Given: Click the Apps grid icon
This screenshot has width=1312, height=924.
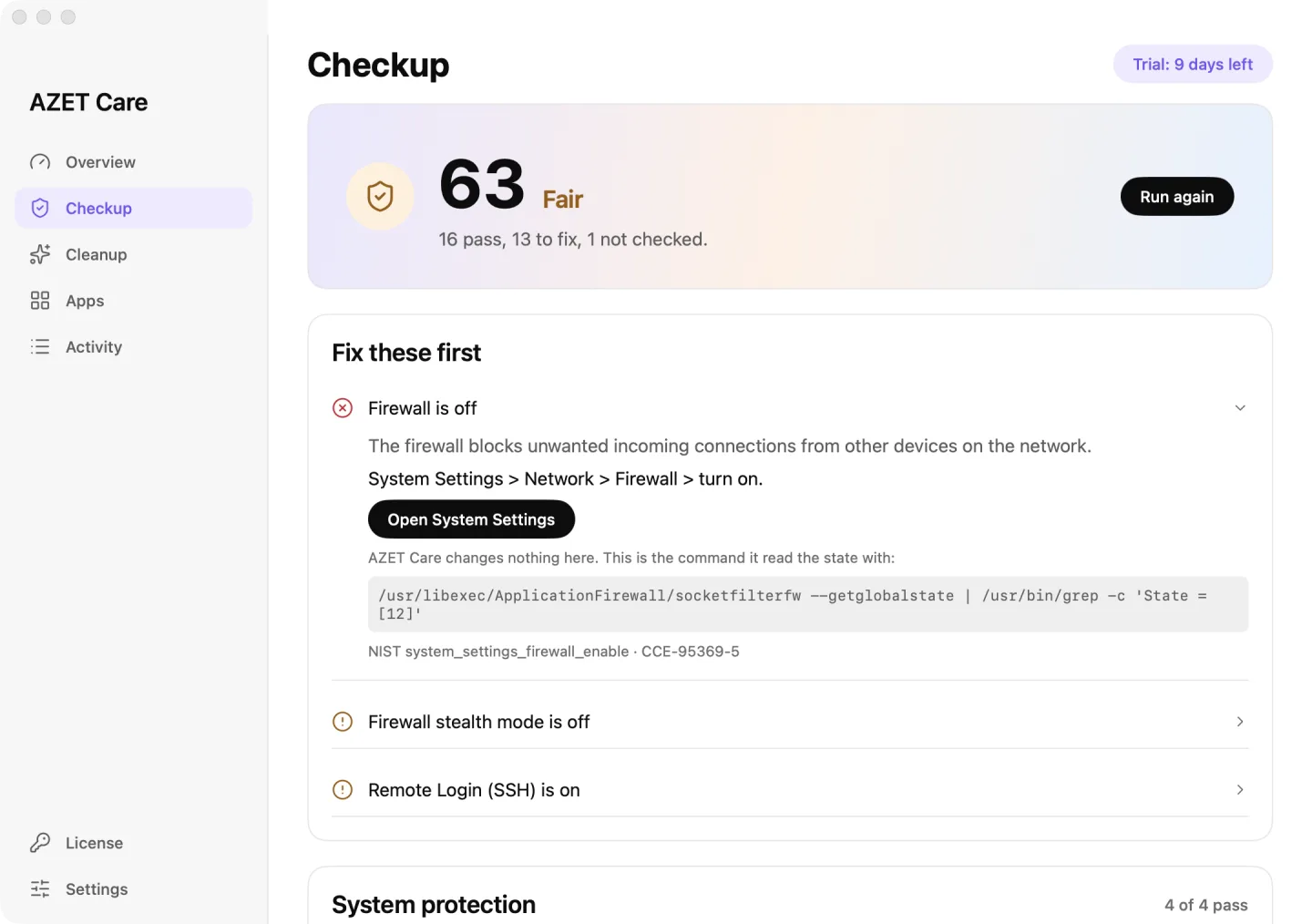Looking at the screenshot, I should click(x=40, y=301).
